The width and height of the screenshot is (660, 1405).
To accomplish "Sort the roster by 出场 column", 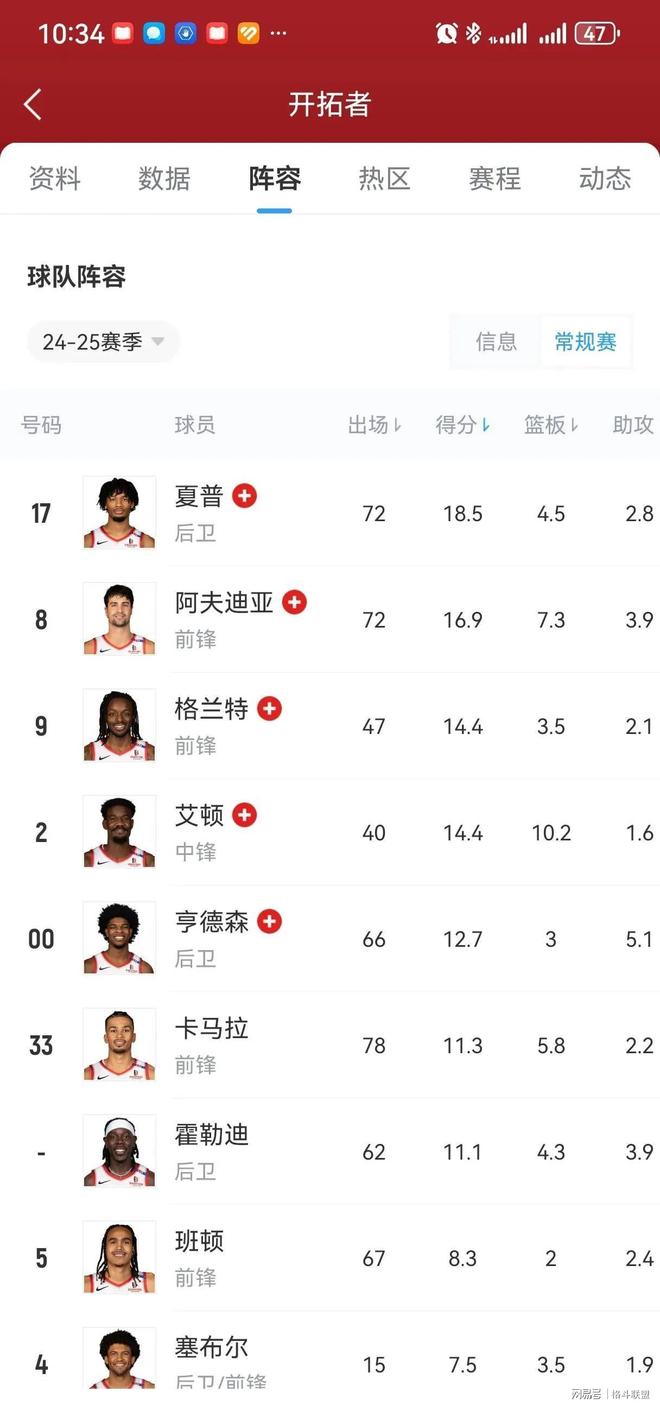I will click(374, 425).
